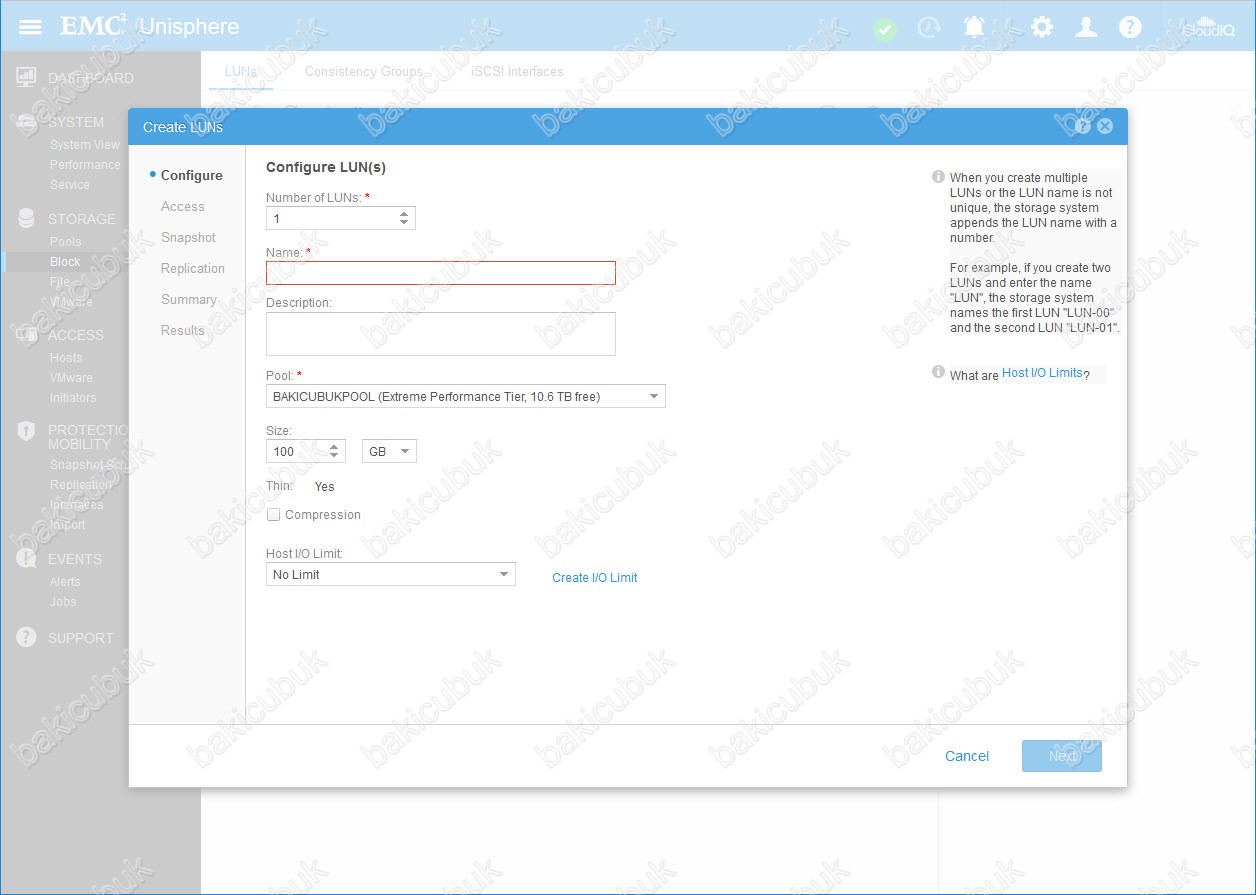The width and height of the screenshot is (1256, 895).
Task: Open Service in the sidebar
Action: (x=70, y=185)
